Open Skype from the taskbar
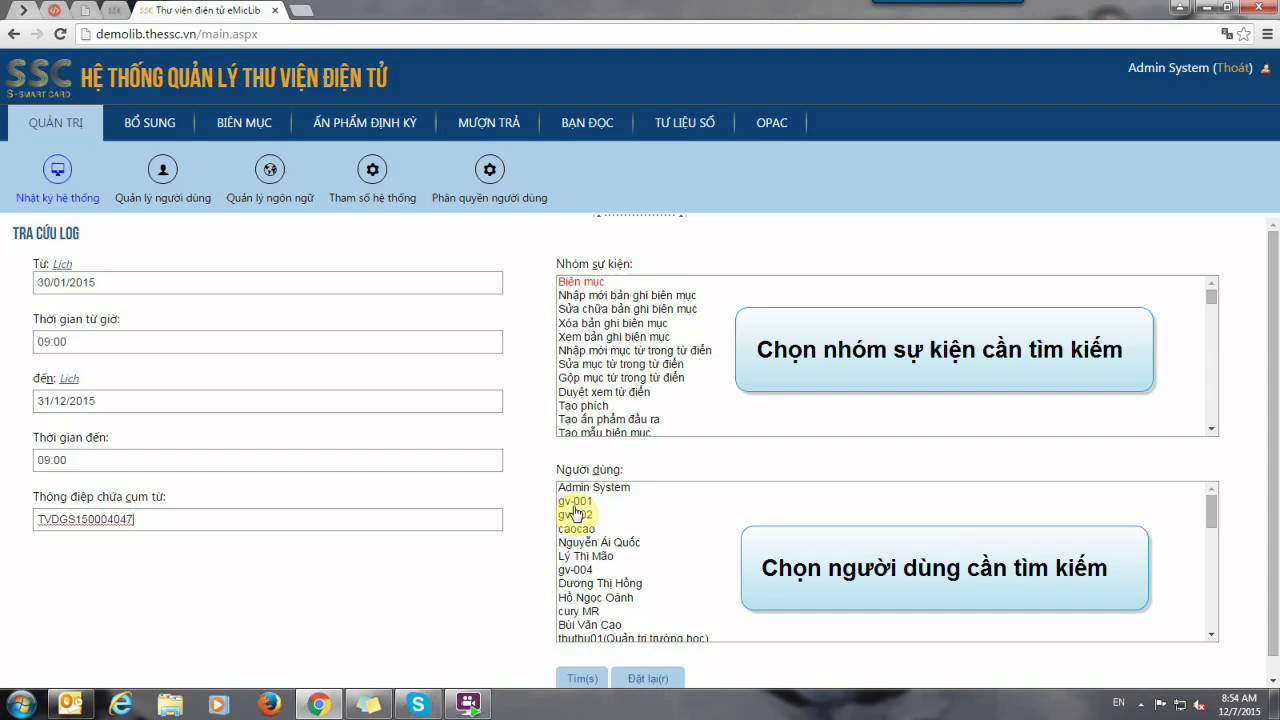The height and width of the screenshot is (720, 1280). pos(418,704)
